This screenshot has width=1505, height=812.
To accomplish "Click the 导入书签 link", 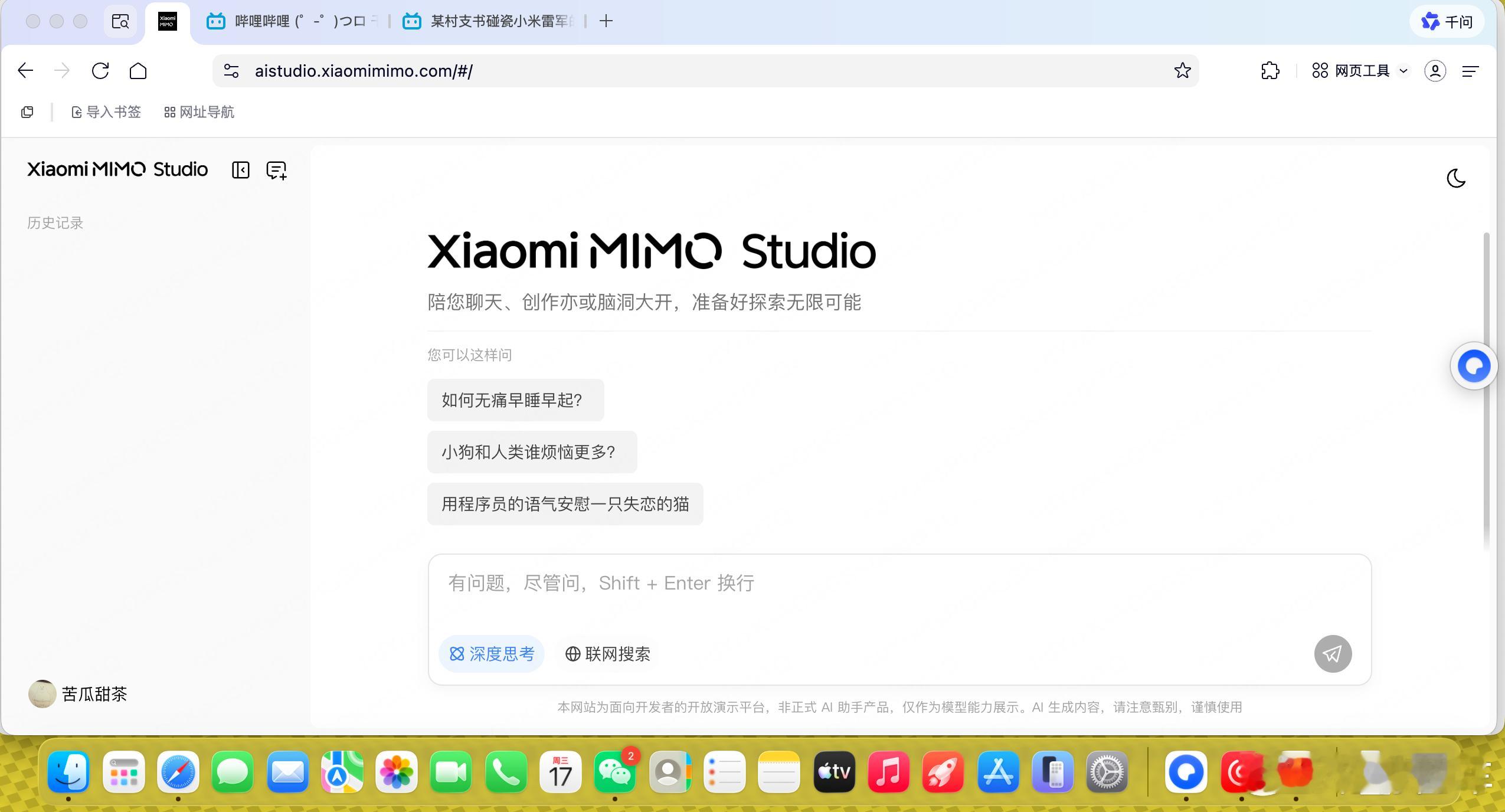I will [106, 112].
